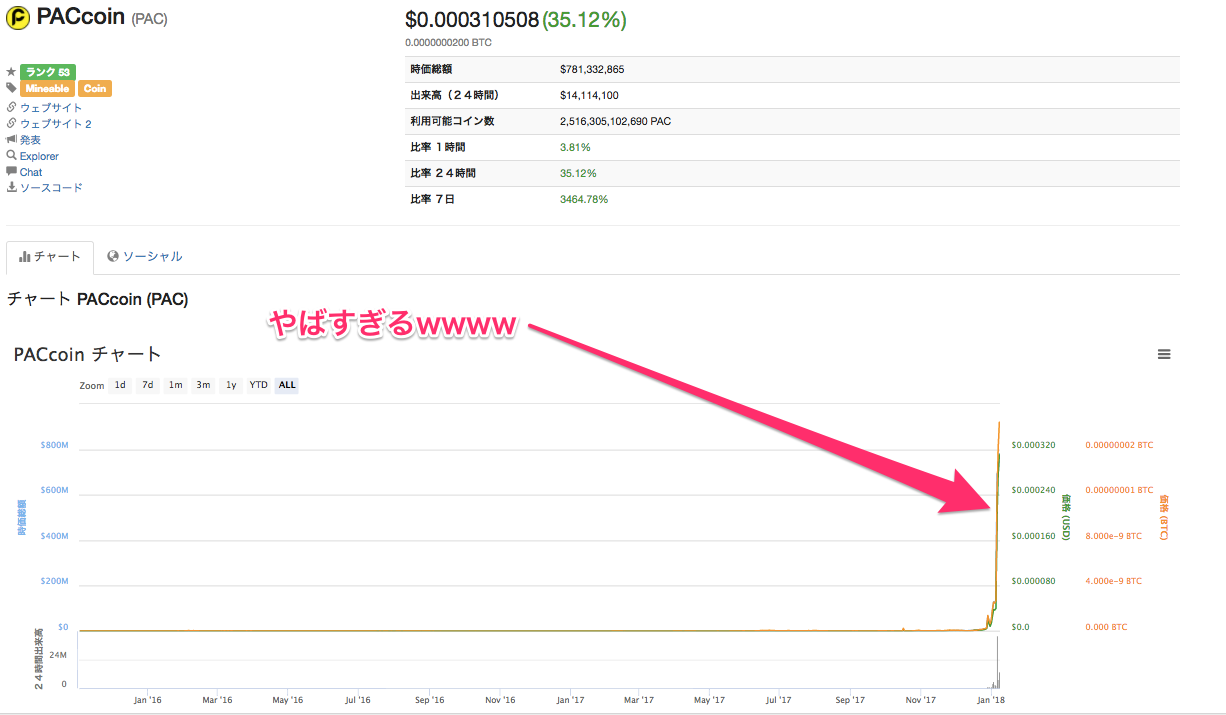Set chart zoom to 1m
1226x715 pixels.
coord(175,385)
